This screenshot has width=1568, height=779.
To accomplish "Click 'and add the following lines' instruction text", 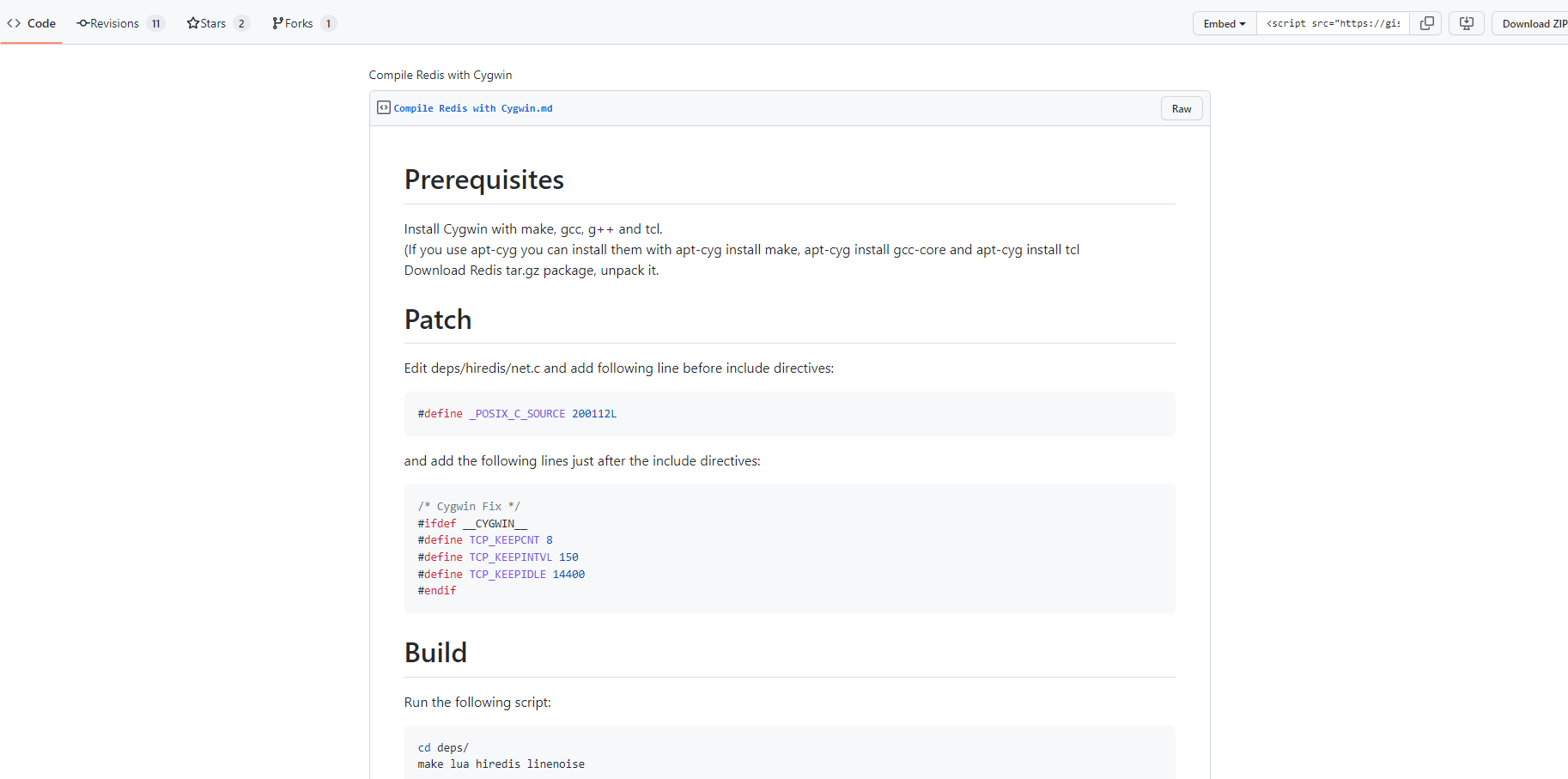I will 582,461.
